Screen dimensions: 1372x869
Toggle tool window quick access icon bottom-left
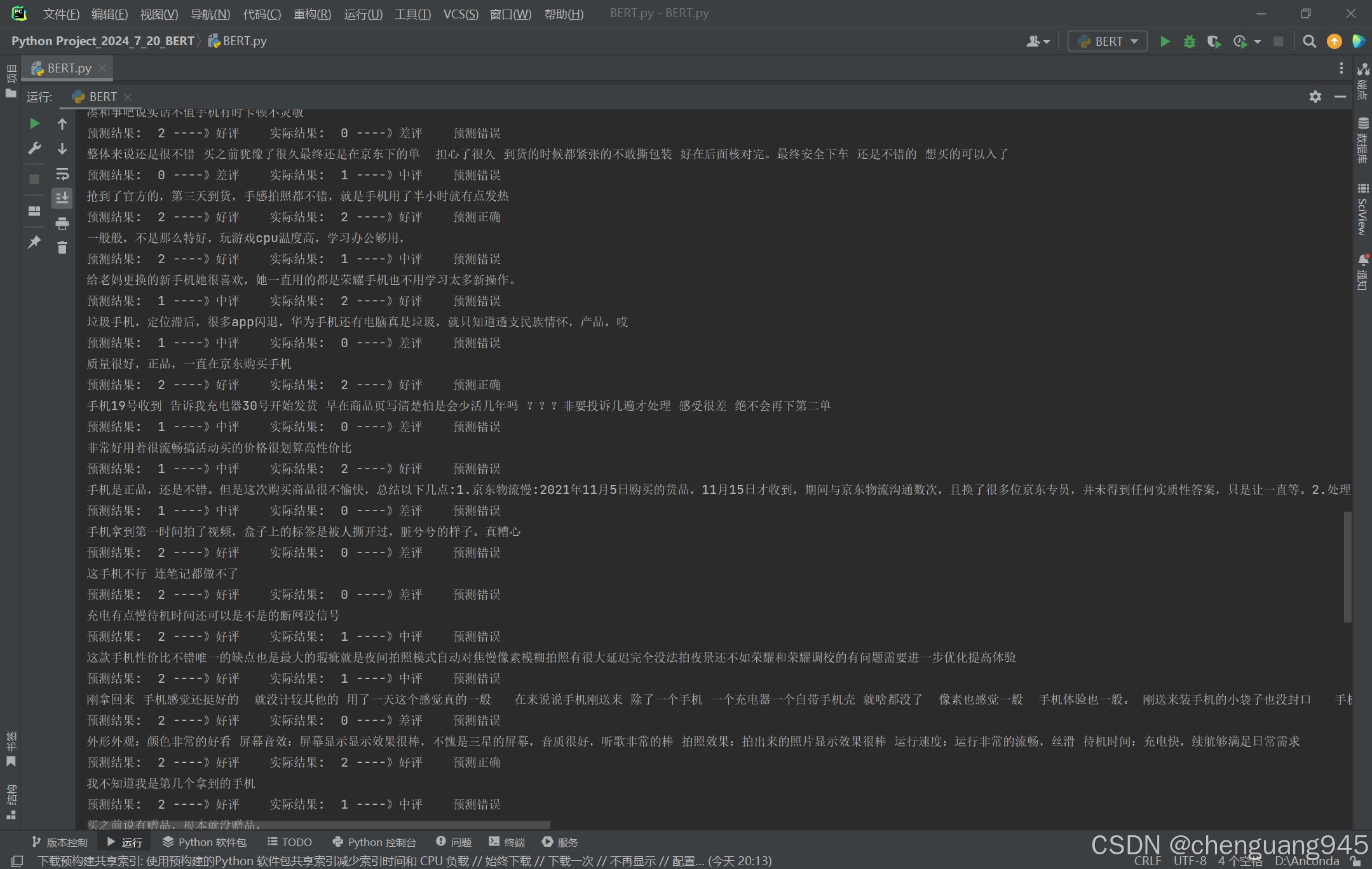[17, 861]
